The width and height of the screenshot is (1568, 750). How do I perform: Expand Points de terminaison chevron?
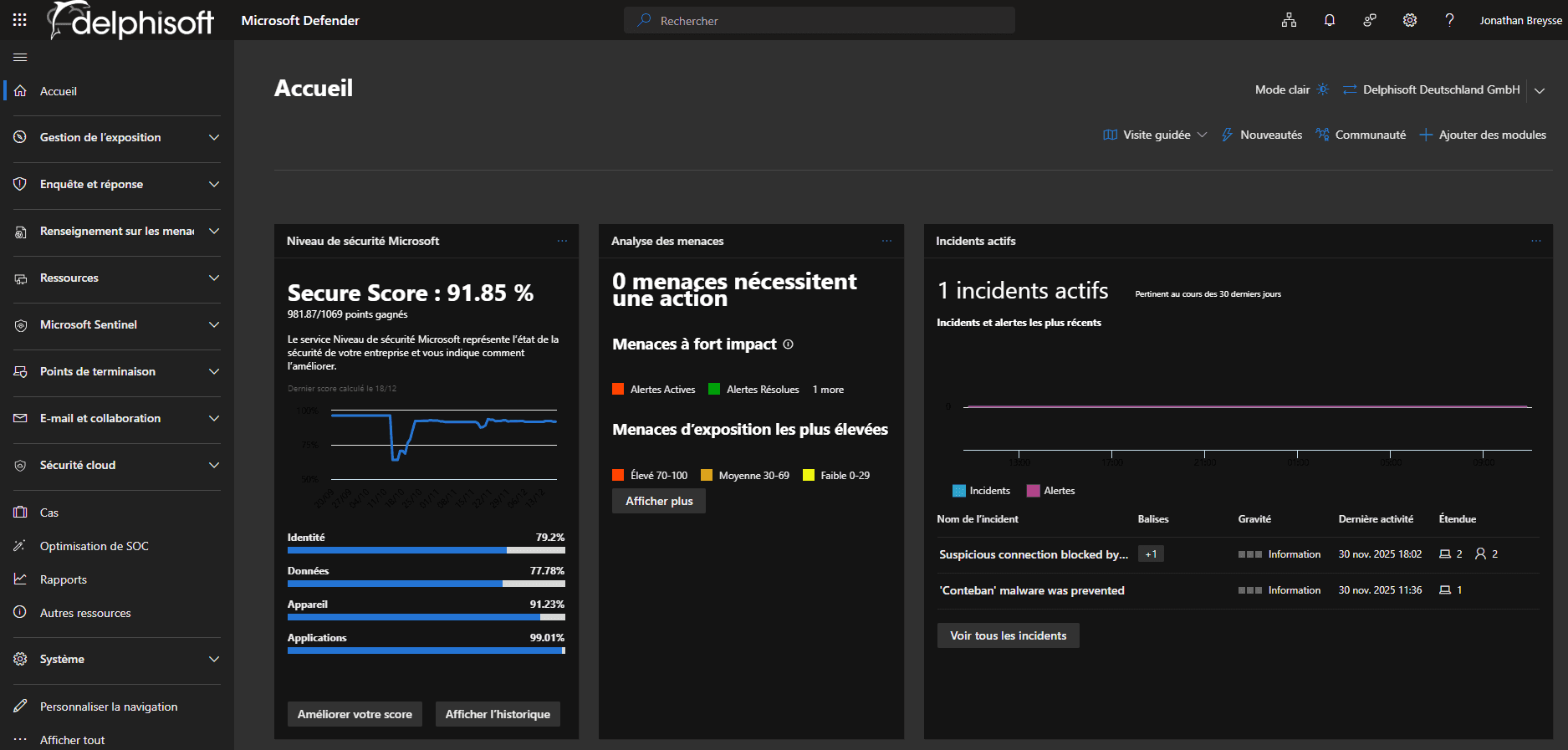click(214, 371)
